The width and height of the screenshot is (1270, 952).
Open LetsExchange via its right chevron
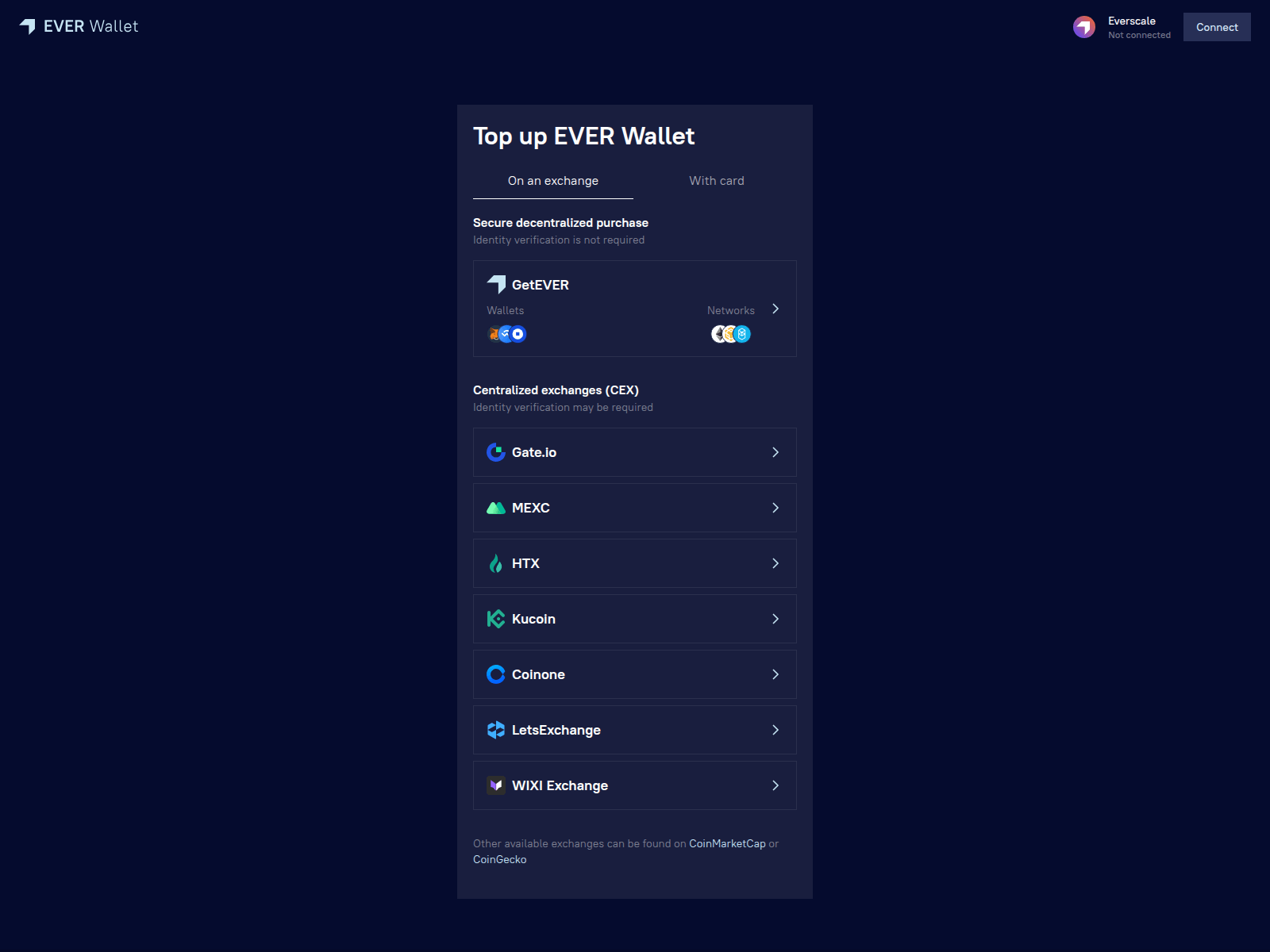tap(775, 730)
